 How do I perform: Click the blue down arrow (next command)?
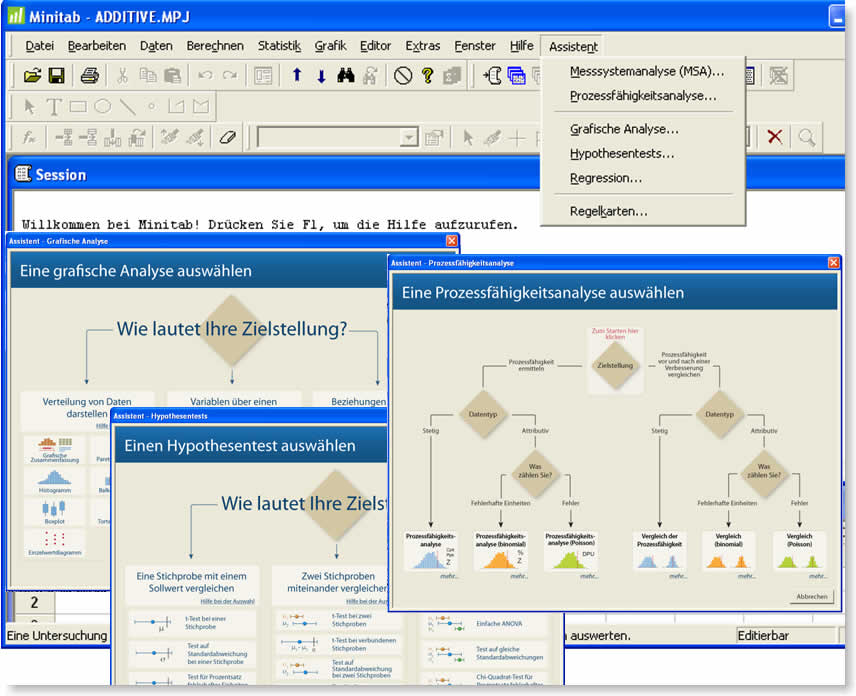[x=321, y=75]
